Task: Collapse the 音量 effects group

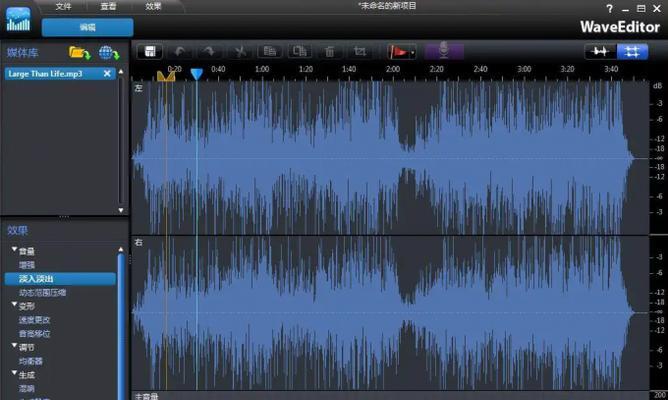Action: (14, 250)
